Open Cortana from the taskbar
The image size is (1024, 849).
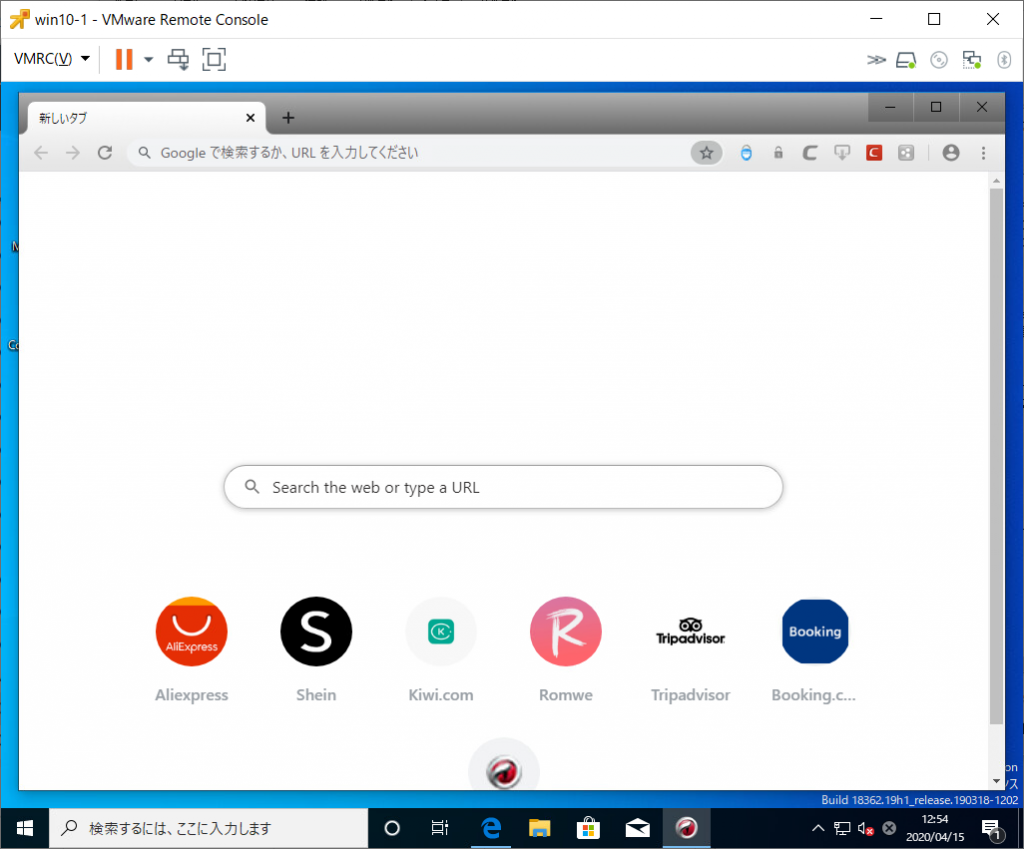pos(392,828)
